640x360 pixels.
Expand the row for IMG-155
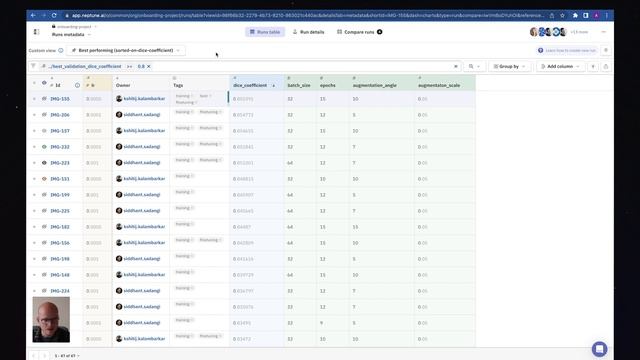34,99
